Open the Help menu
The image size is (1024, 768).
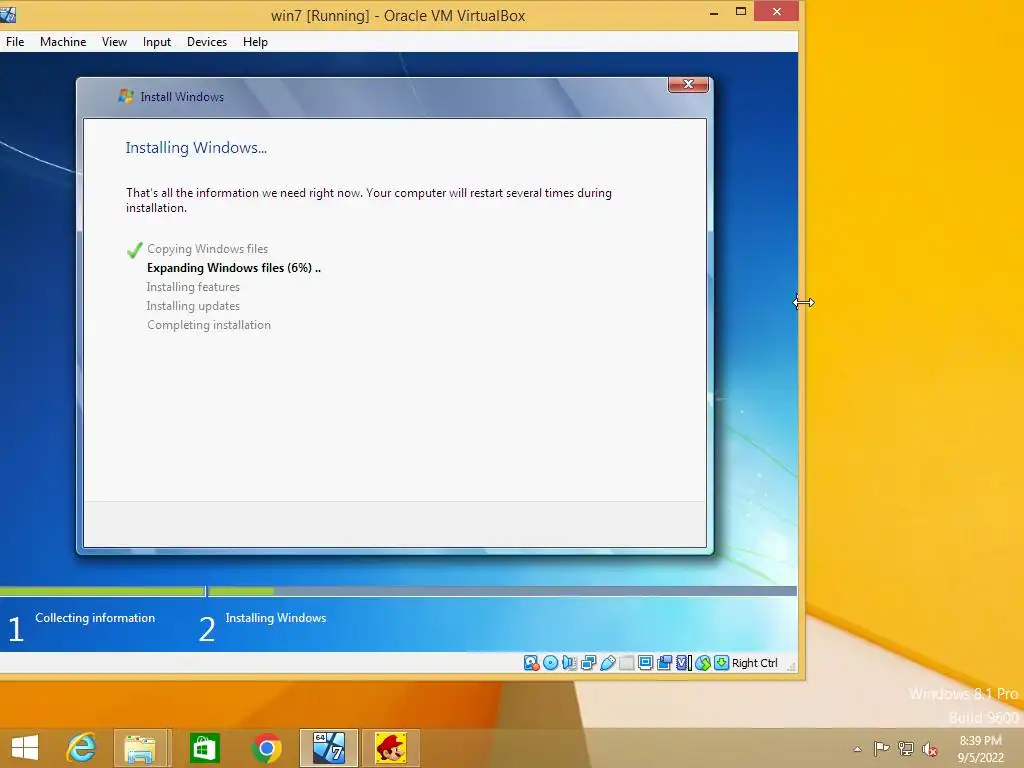click(x=255, y=42)
